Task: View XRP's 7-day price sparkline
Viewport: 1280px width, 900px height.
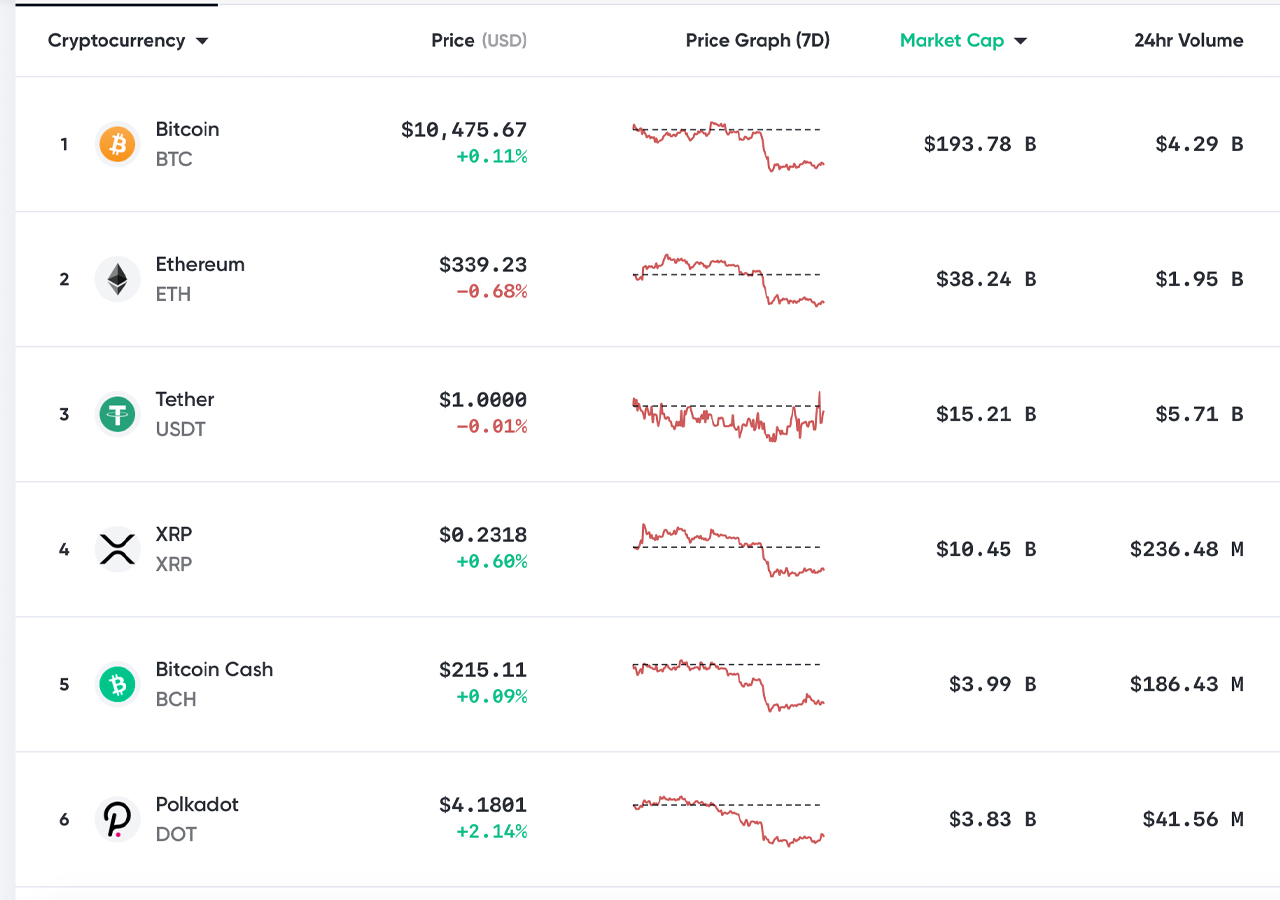Action: click(728, 551)
